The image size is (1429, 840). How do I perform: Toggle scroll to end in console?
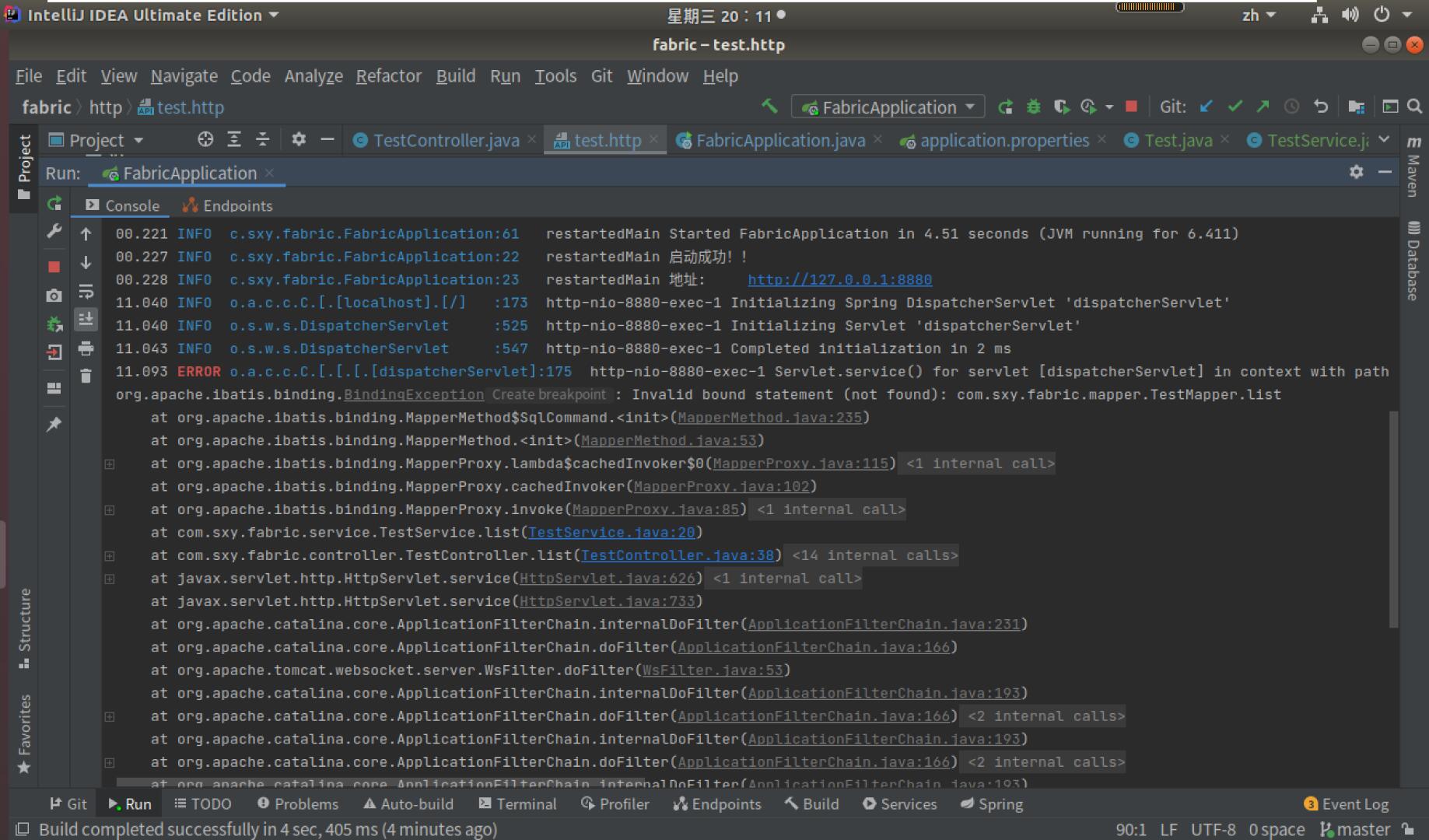tap(86, 320)
